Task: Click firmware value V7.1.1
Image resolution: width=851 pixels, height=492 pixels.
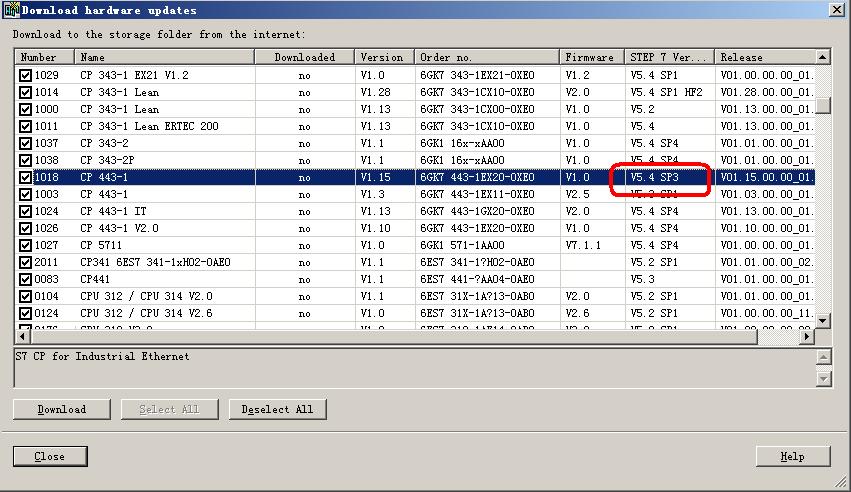Action: 583,245
